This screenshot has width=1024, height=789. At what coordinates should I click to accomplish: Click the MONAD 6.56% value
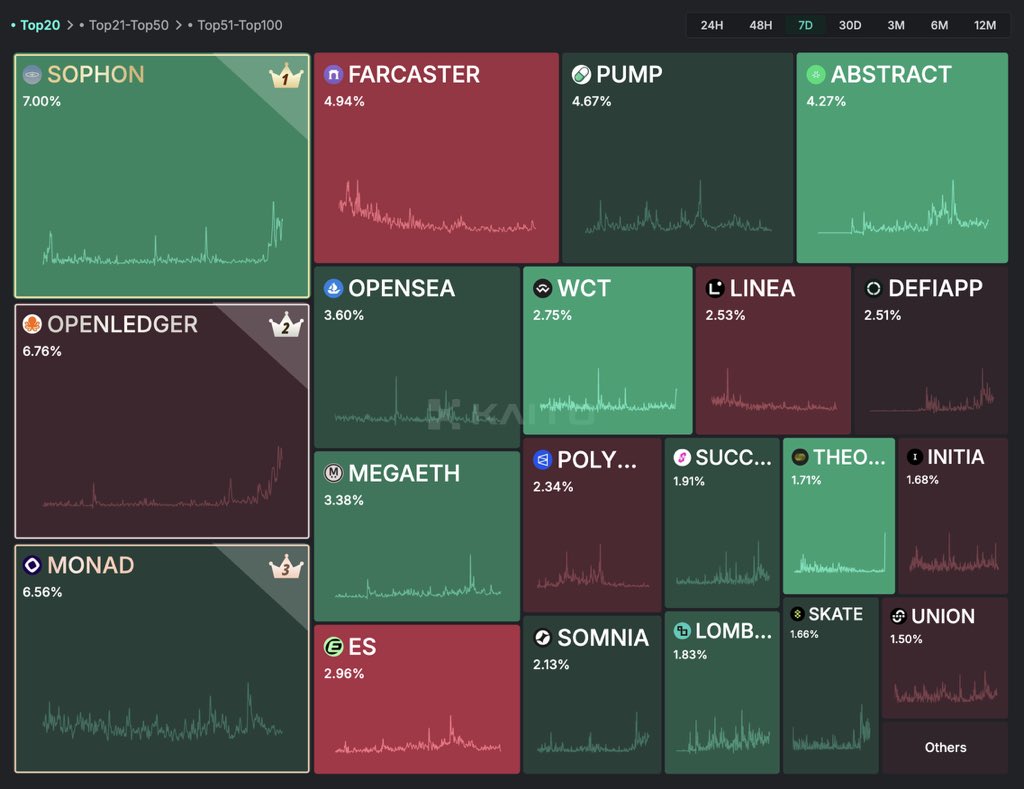(x=42, y=592)
